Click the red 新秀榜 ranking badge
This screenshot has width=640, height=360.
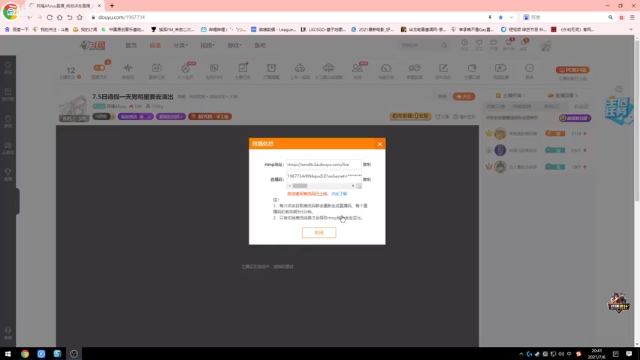210,117
